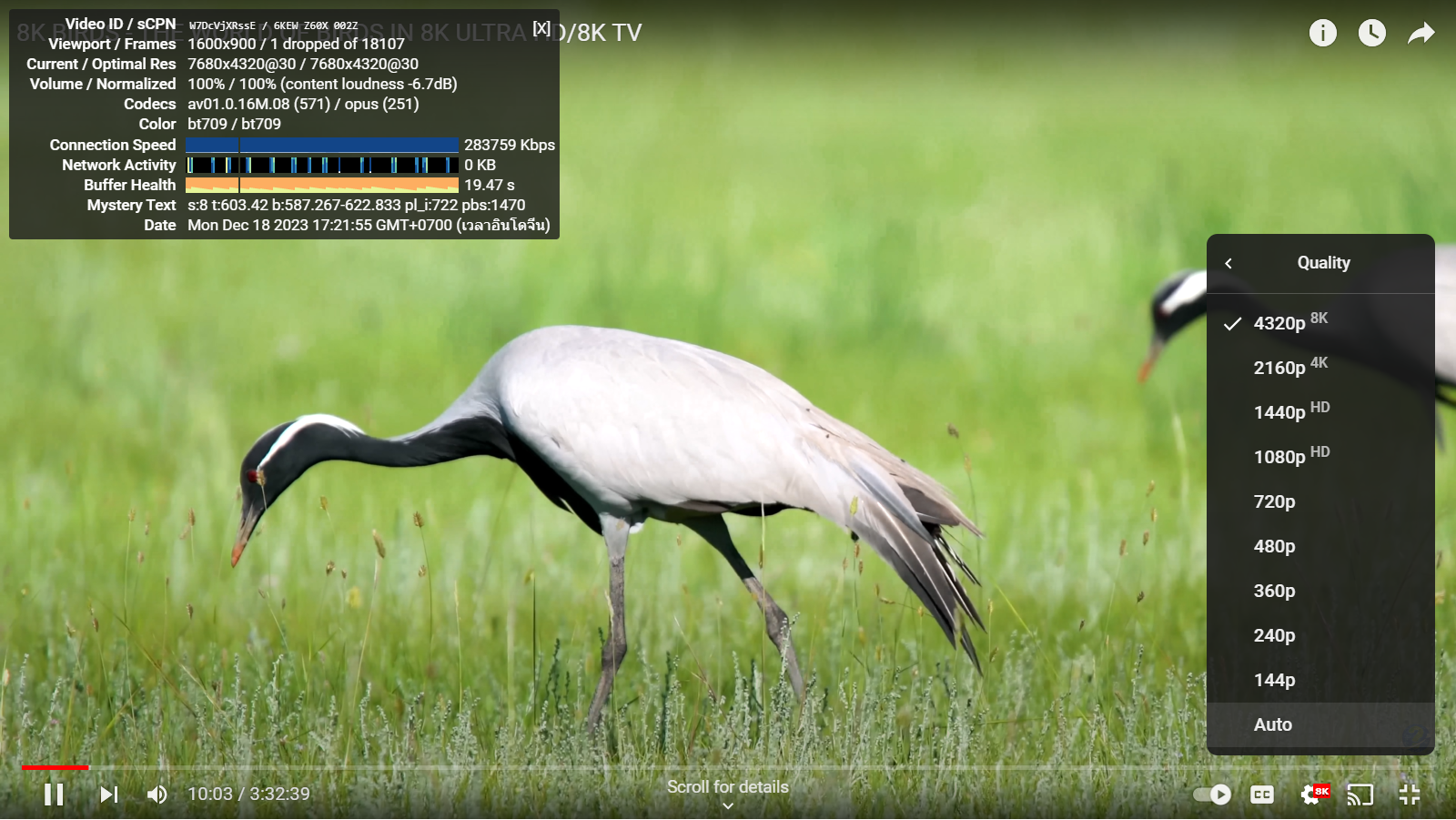Click the Viewport / Frames value
1456x820 pixels.
click(296, 44)
